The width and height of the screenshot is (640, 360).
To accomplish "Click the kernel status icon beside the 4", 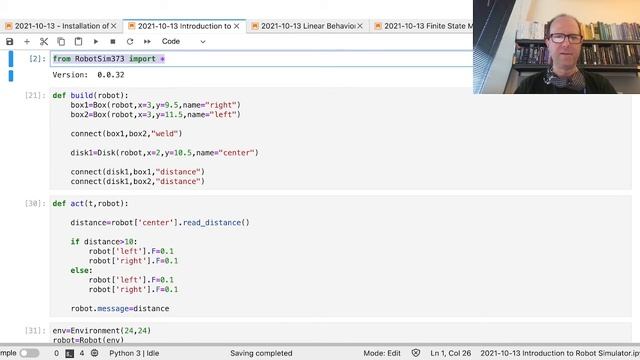I will tap(94, 353).
